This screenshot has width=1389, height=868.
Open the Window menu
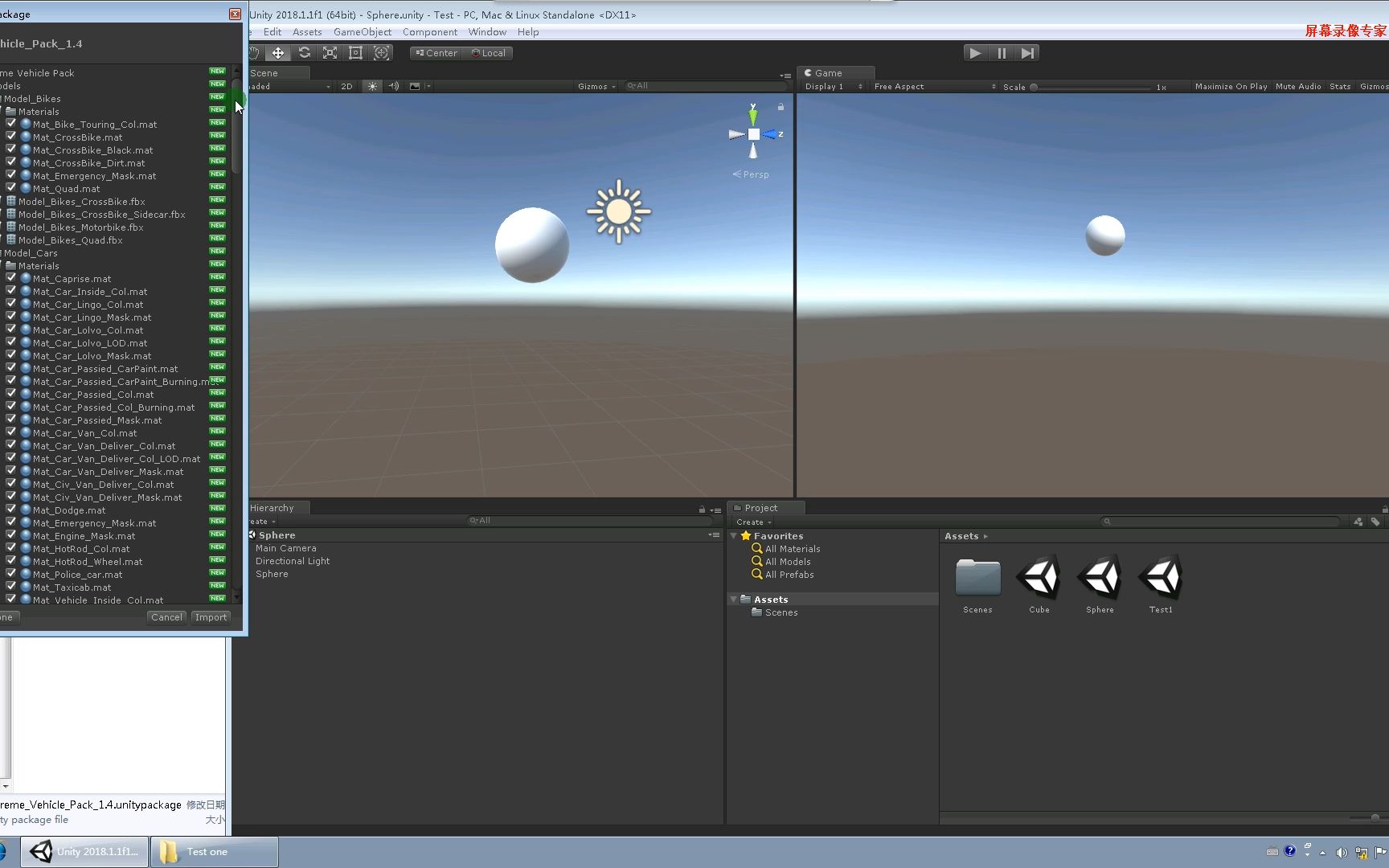pyautogui.click(x=487, y=32)
